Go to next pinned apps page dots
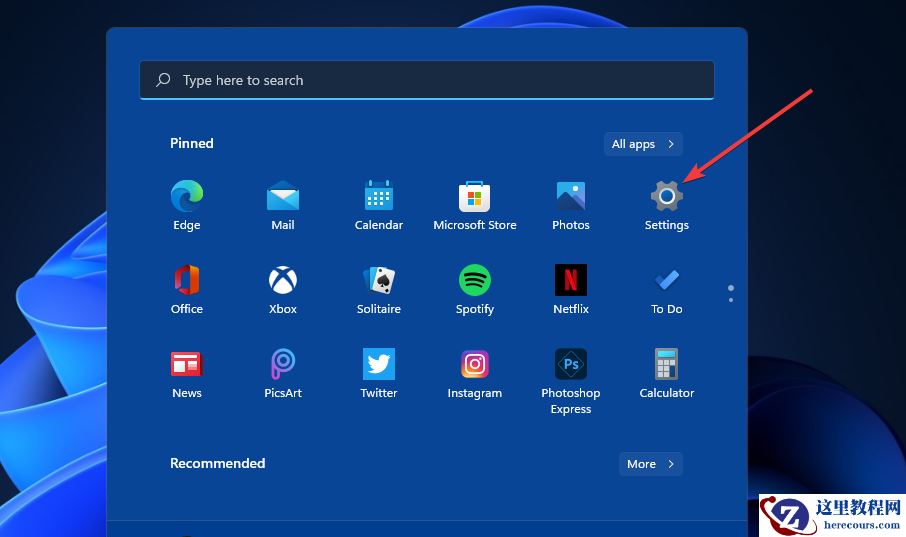This screenshot has width=906, height=537. (731, 293)
